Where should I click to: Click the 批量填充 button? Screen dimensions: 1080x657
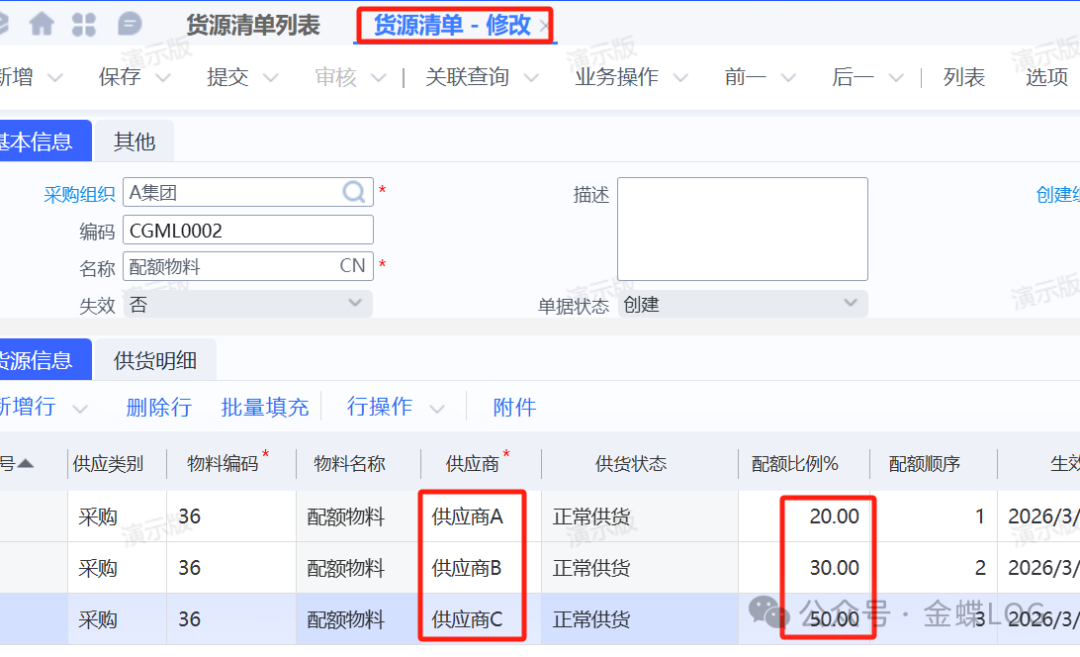pos(264,407)
